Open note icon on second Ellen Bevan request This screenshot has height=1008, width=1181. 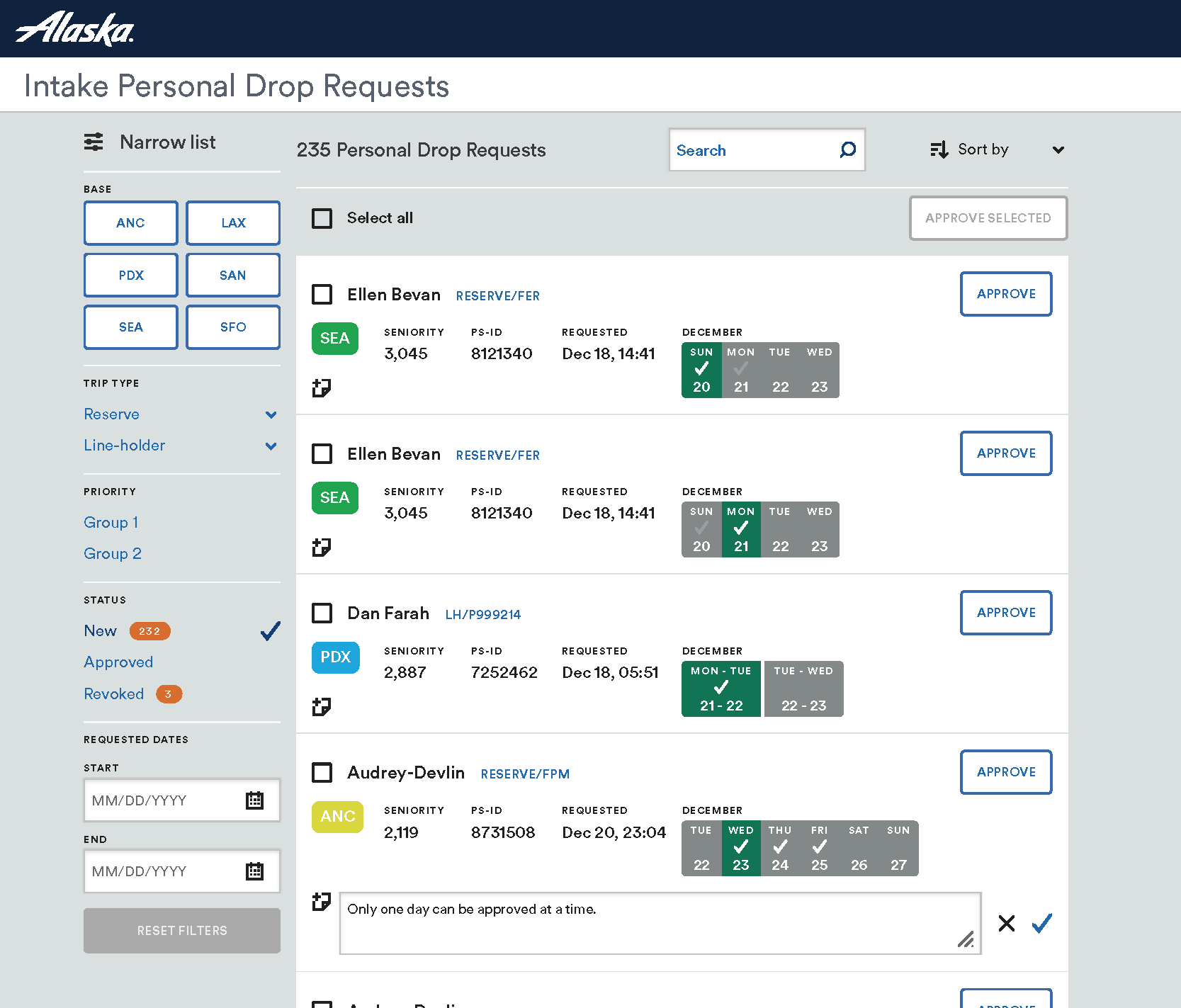pyautogui.click(x=322, y=547)
